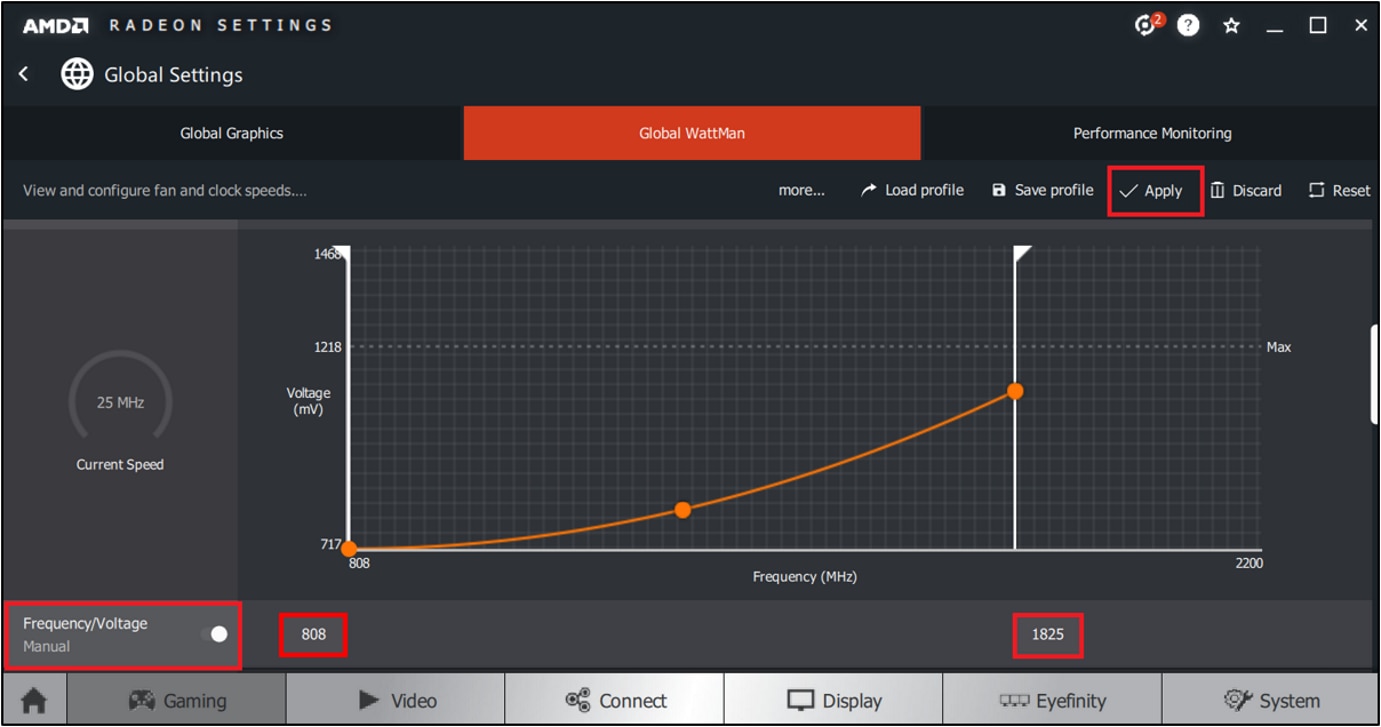Open the System section
The height and width of the screenshot is (727, 1381).
point(1271,700)
